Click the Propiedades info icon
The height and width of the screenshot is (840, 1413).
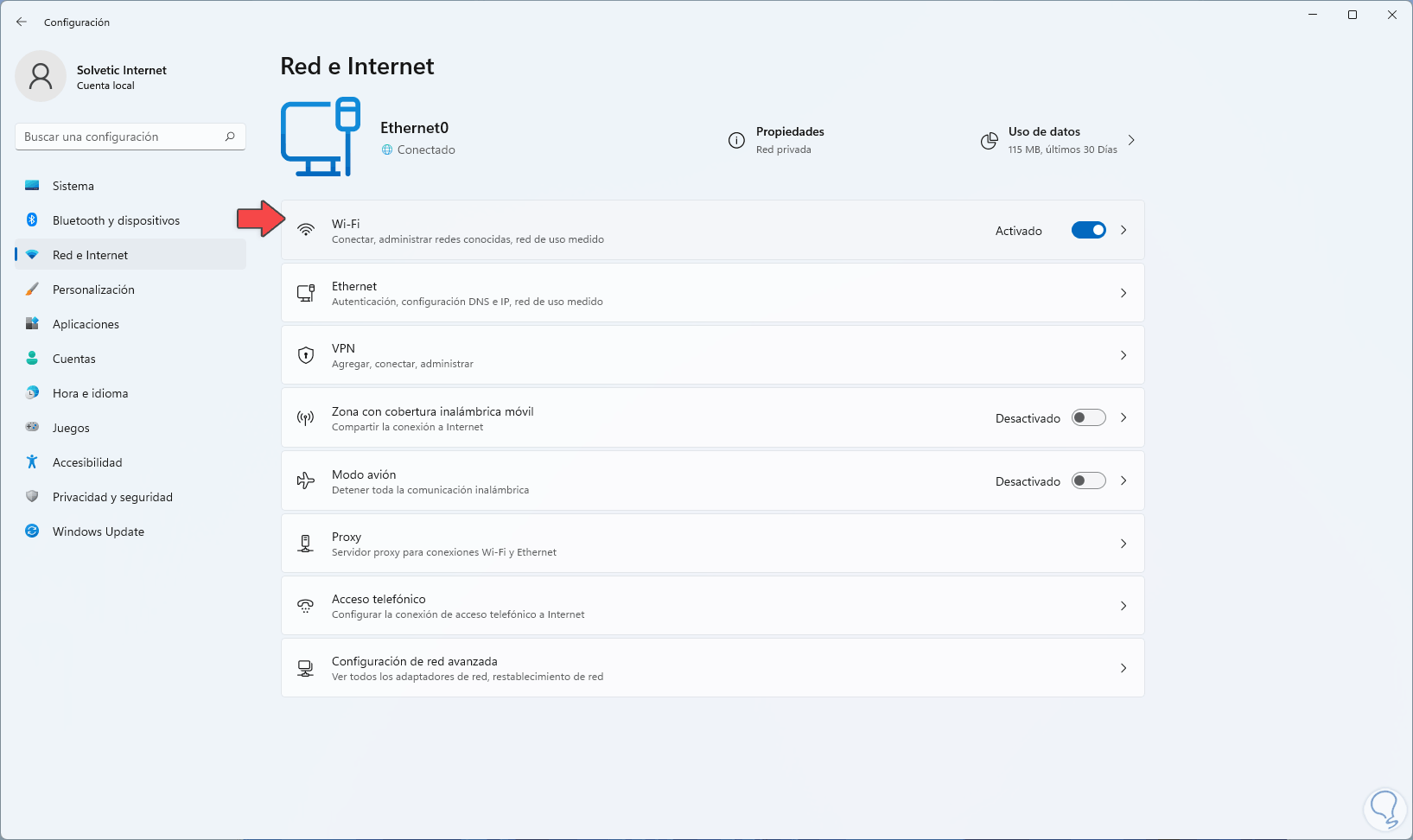[x=736, y=141]
